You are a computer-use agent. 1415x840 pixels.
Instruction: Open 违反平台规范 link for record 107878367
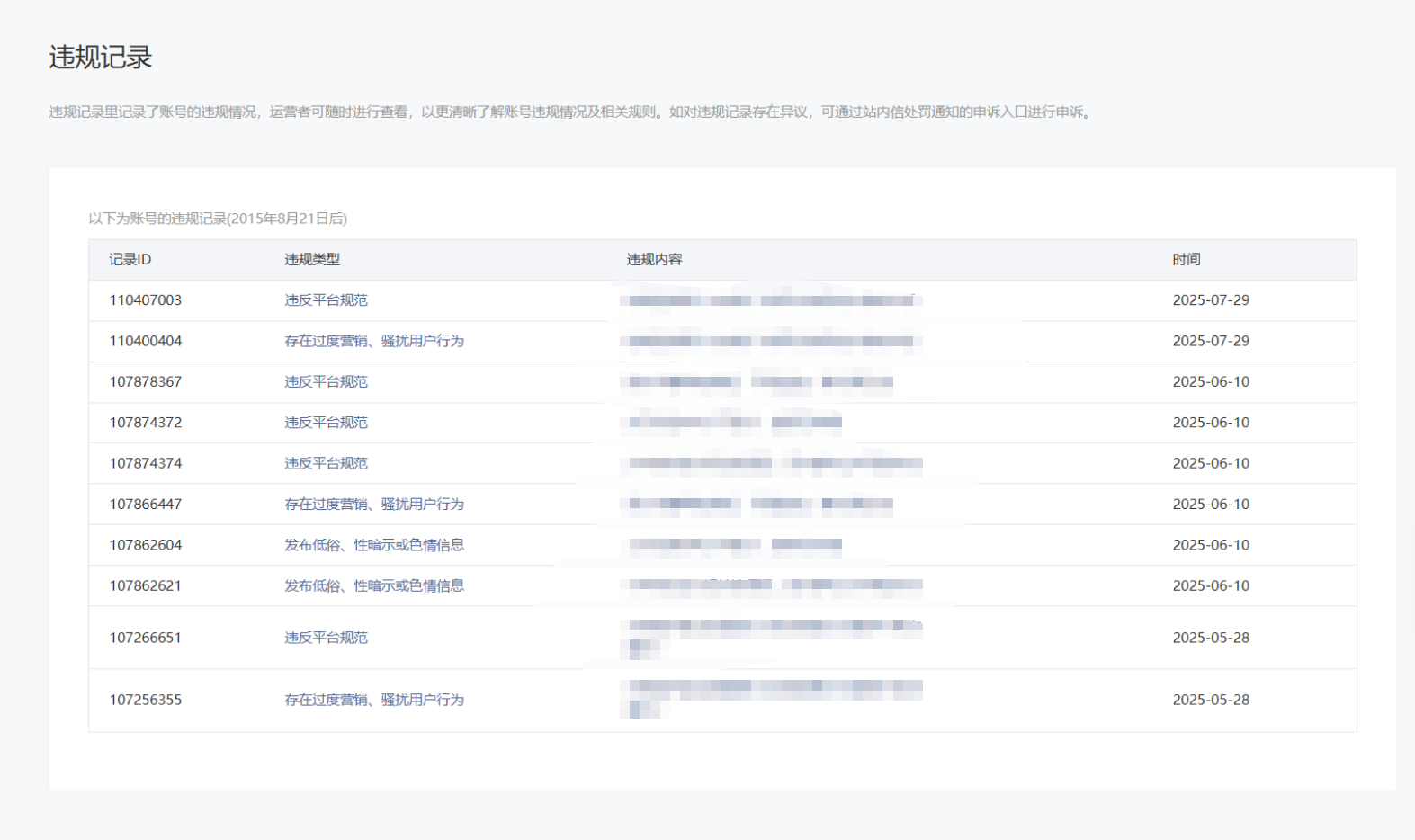[326, 381]
